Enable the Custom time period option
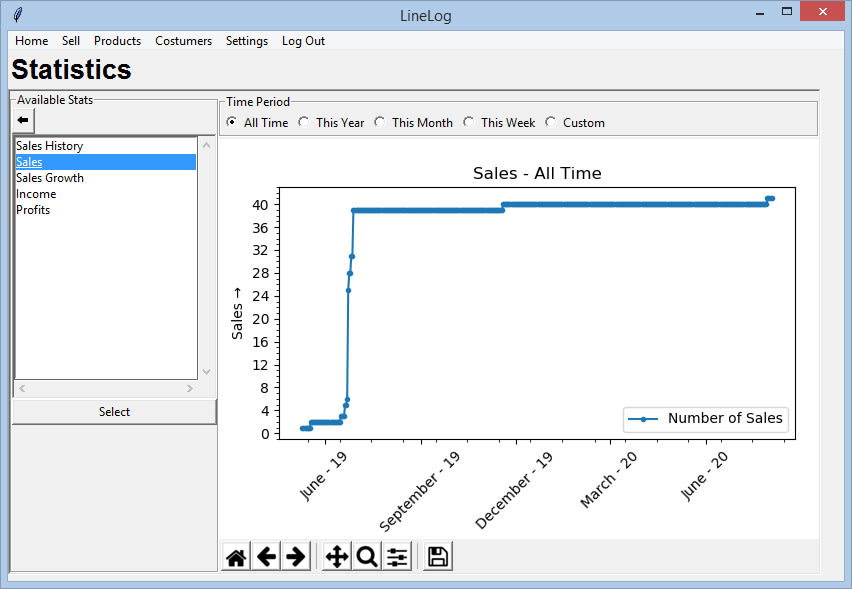Viewport: 852px width, 589px height. 551,123
